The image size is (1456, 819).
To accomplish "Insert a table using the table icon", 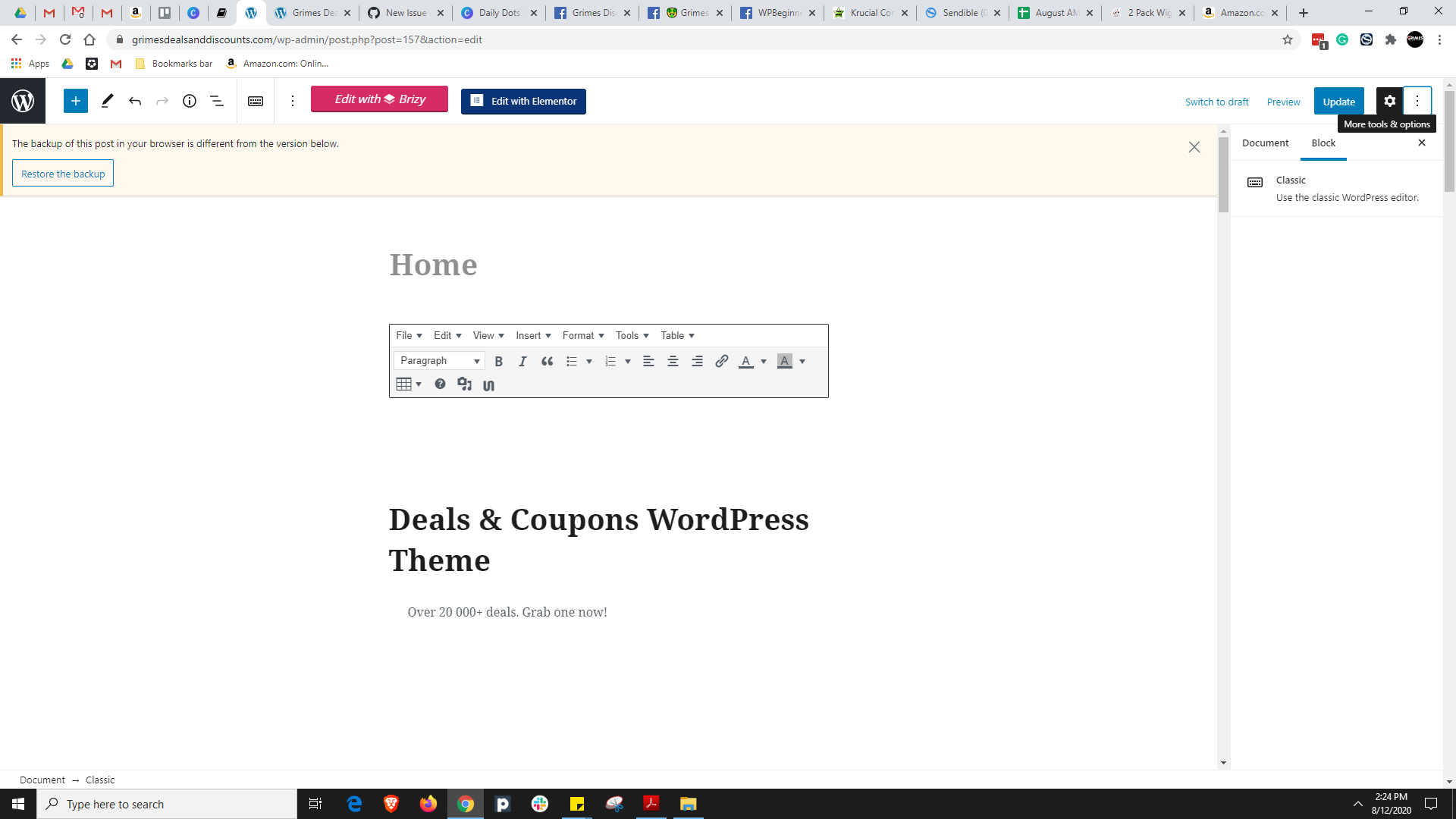I will [403, 384].
